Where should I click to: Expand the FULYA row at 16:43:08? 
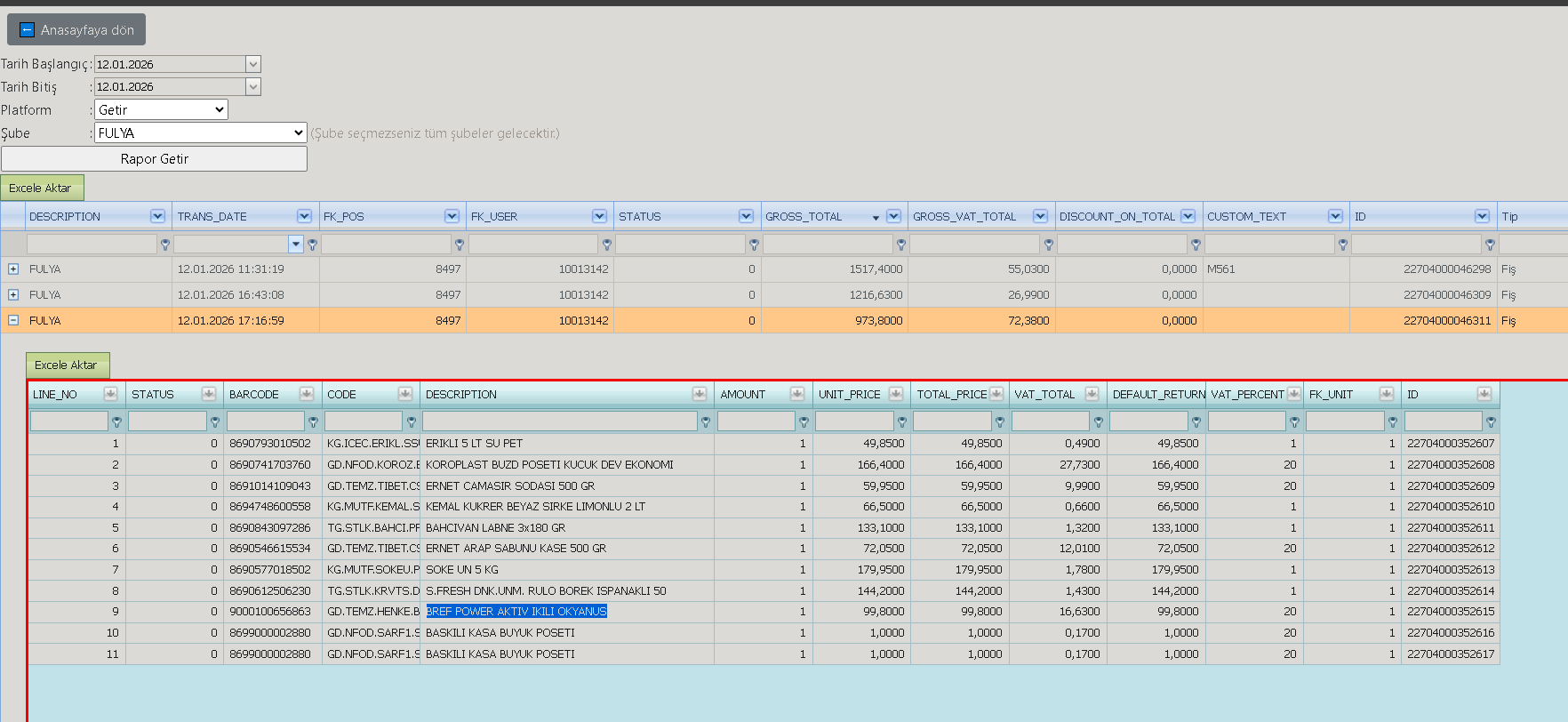click(13, 294)
